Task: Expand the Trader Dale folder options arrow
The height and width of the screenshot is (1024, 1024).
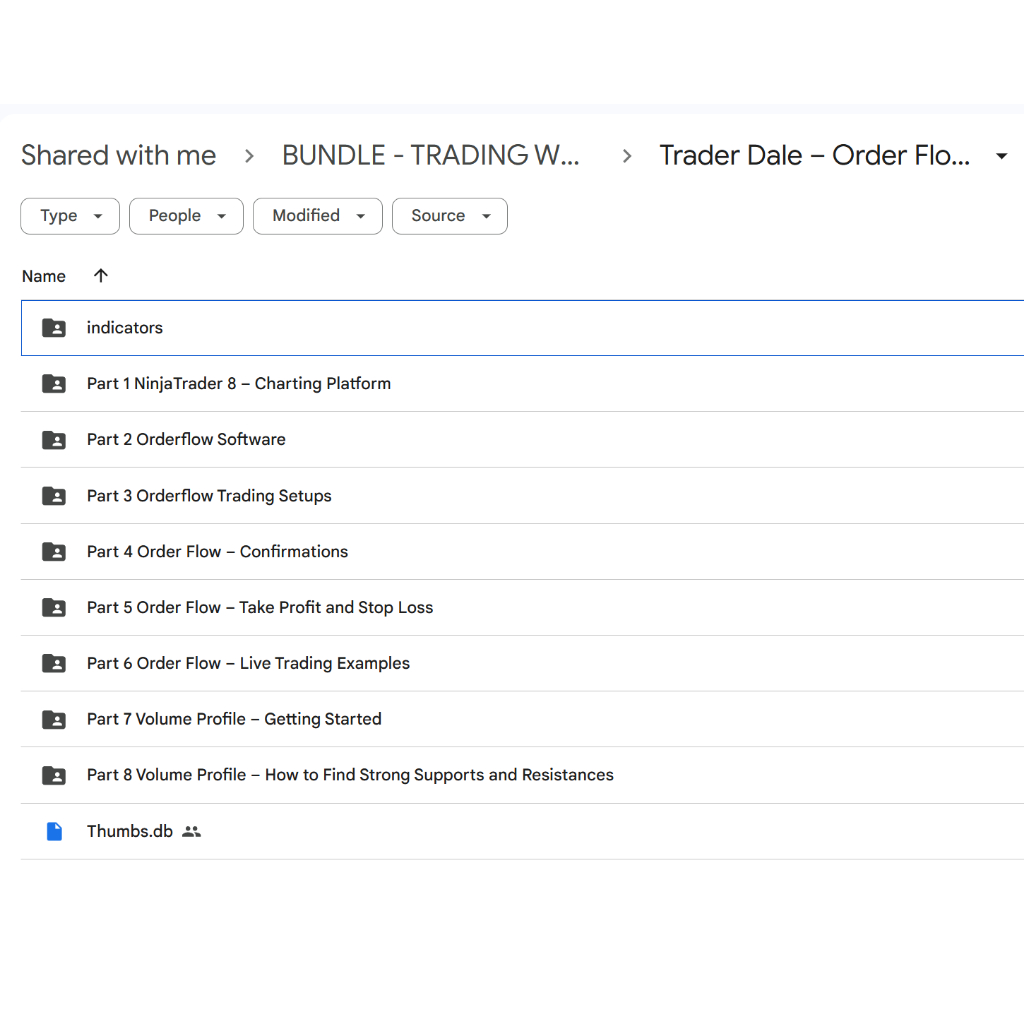Action: click(x=1001, y=156)
